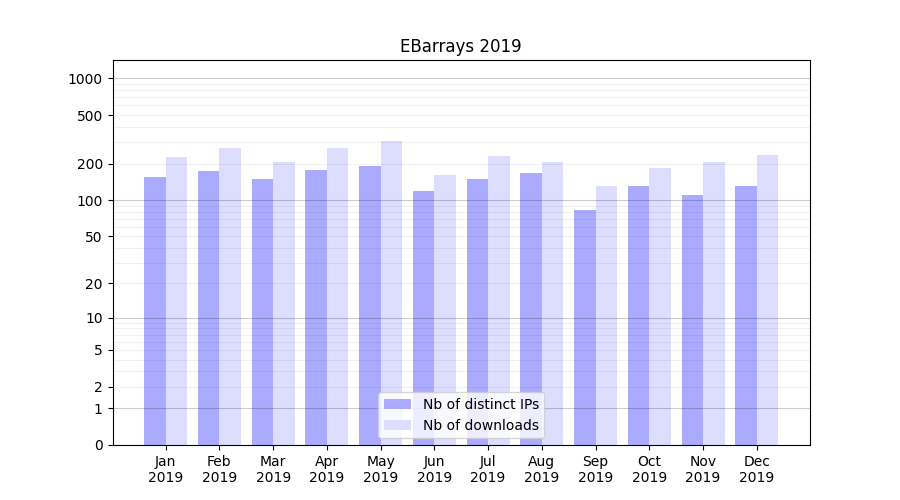Select the 0 y-axis tick label

coord(98,445)
